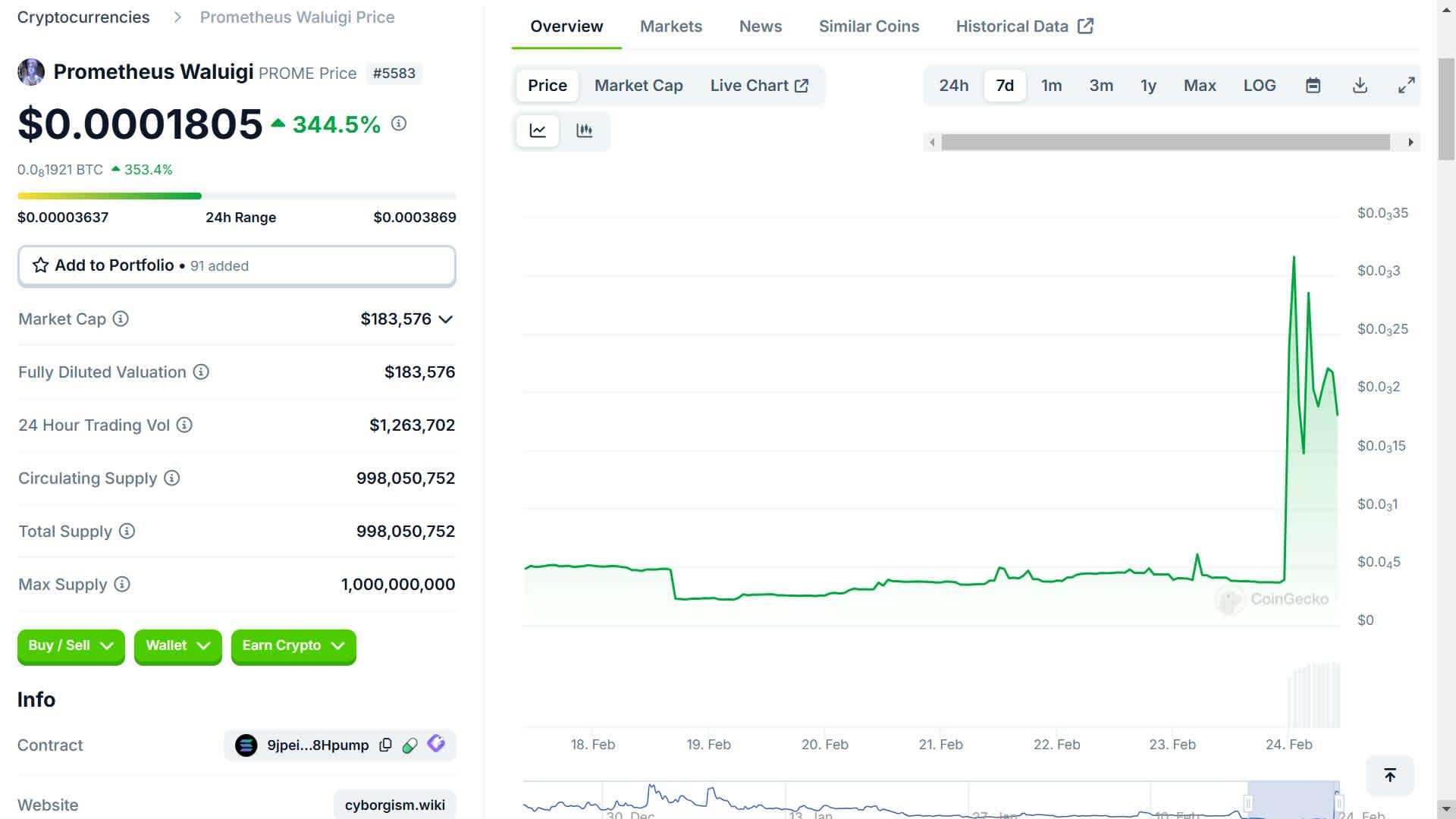Click the 24h Range progress bar

click(x=237, y=196)
